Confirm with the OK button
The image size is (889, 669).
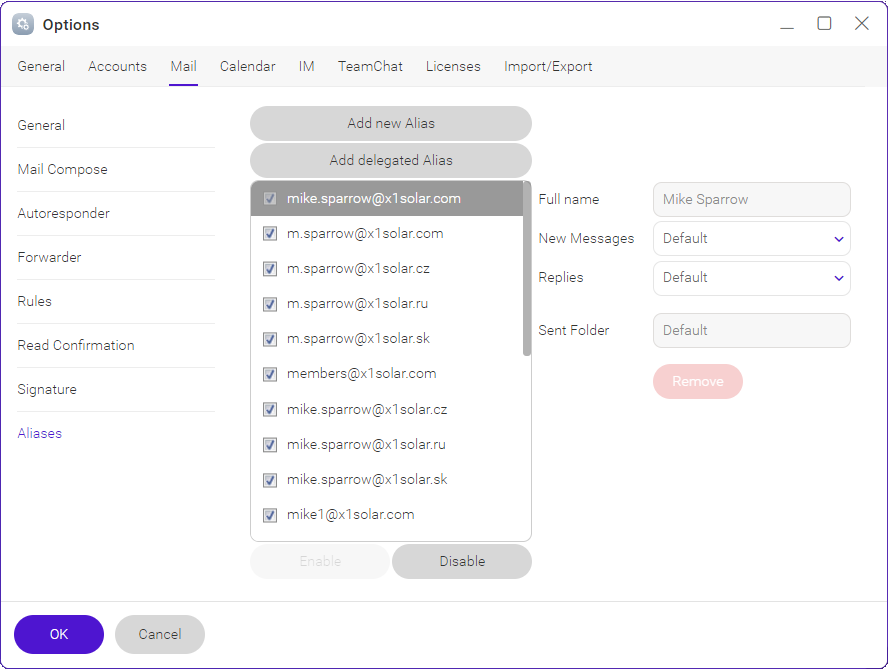point(59,634)
